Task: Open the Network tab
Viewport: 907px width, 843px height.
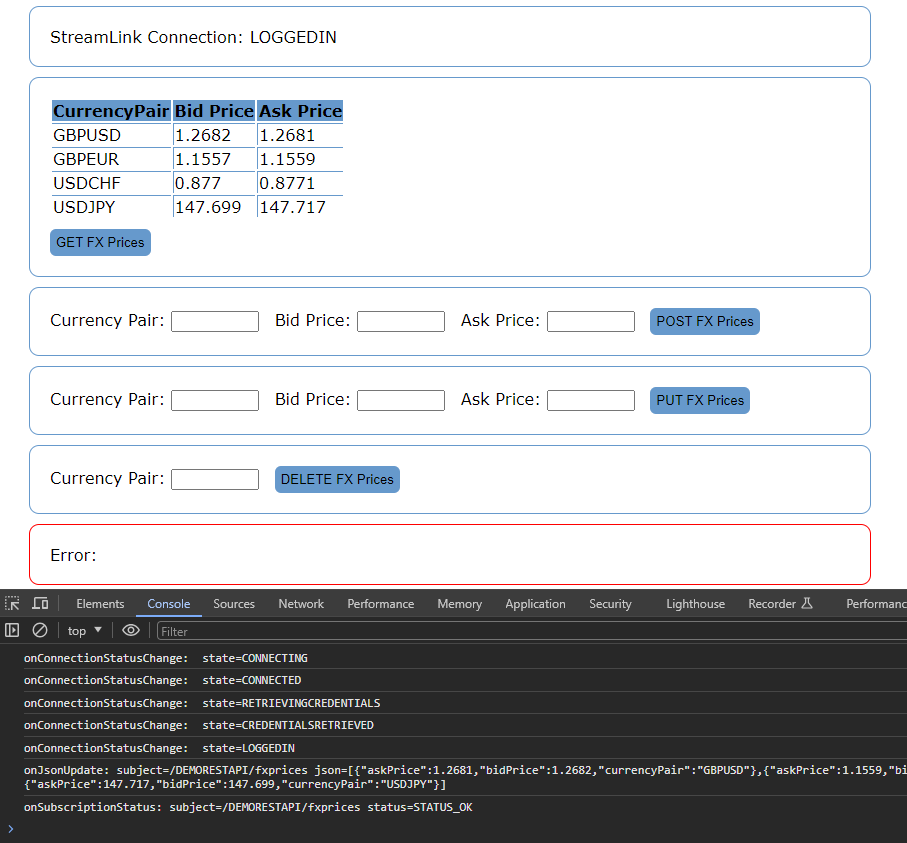Action: [301, 603]
